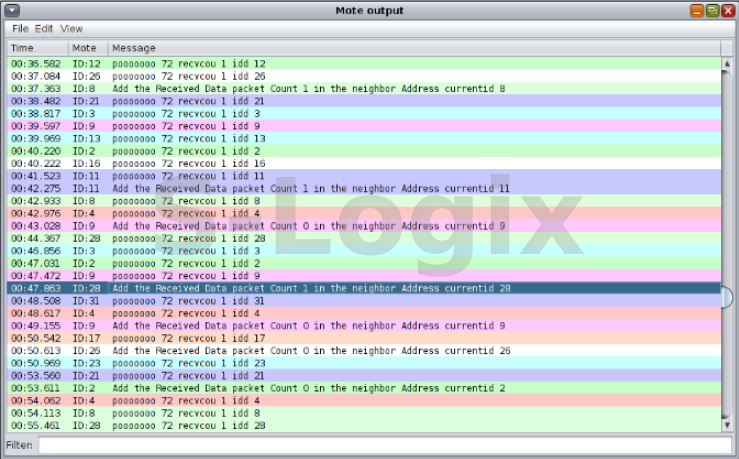Select the row at time 00:42.976

[364, 213]
